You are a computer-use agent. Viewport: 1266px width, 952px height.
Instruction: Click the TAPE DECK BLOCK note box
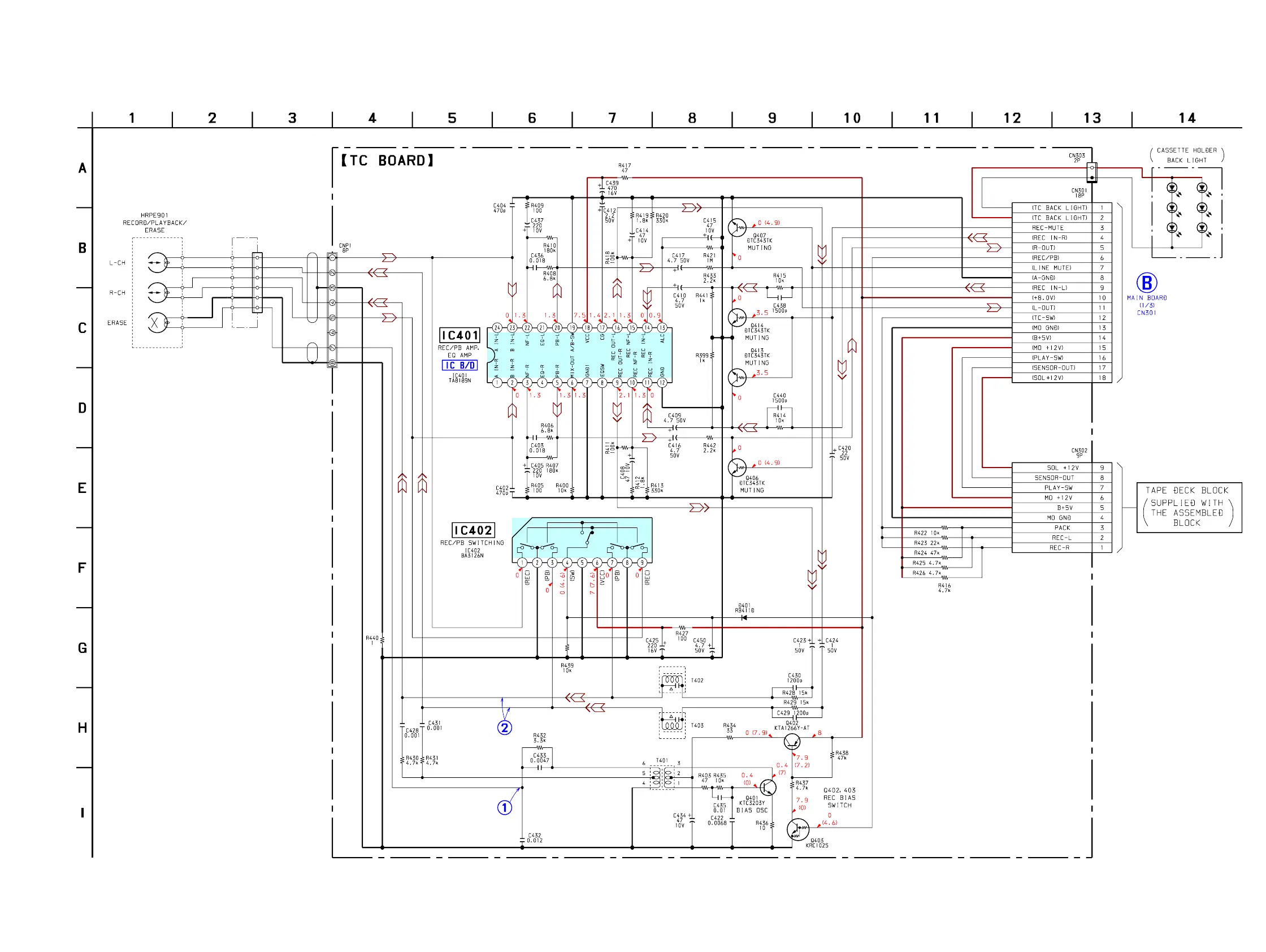(x=1188, y=507)
